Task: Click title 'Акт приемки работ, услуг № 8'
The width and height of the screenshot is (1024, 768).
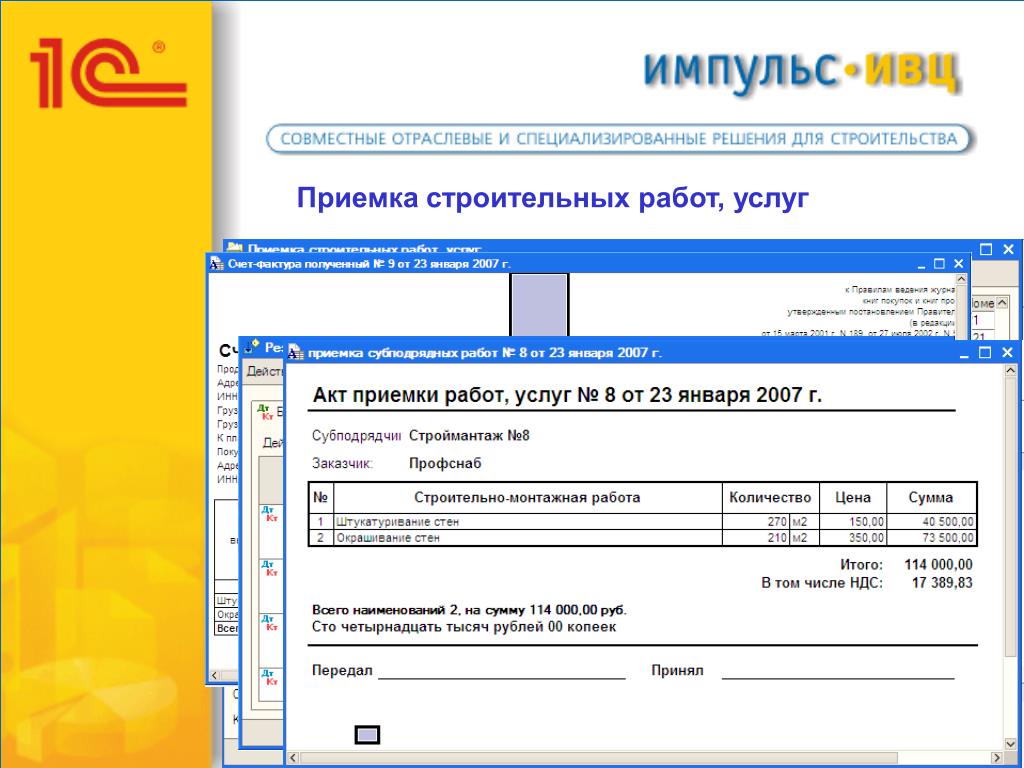Action: 568,395
